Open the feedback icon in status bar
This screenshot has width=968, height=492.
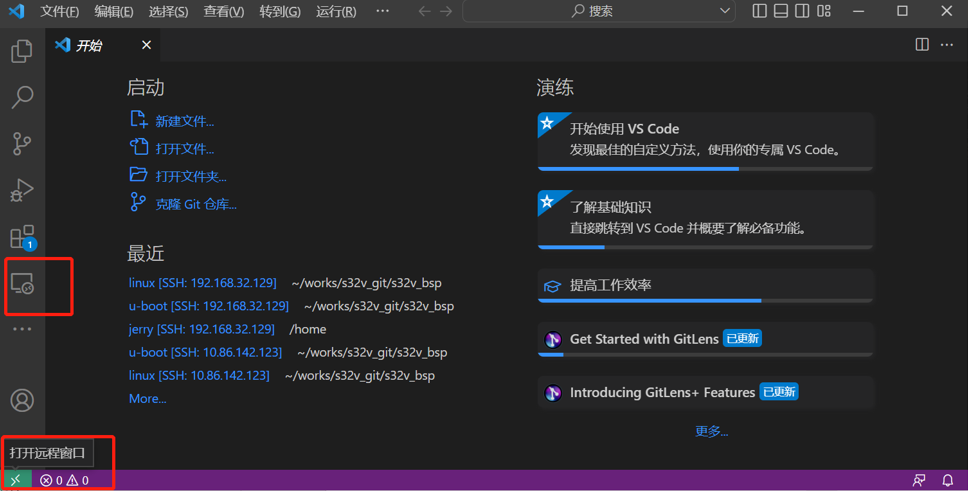pos(919,480)
